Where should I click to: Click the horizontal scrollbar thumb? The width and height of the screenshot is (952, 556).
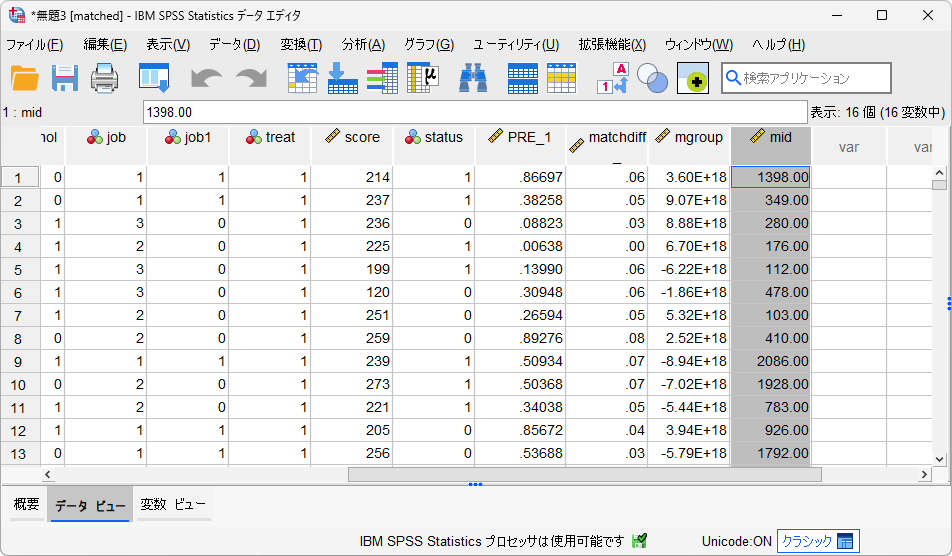pyautogui.click(x=585, y=475)
